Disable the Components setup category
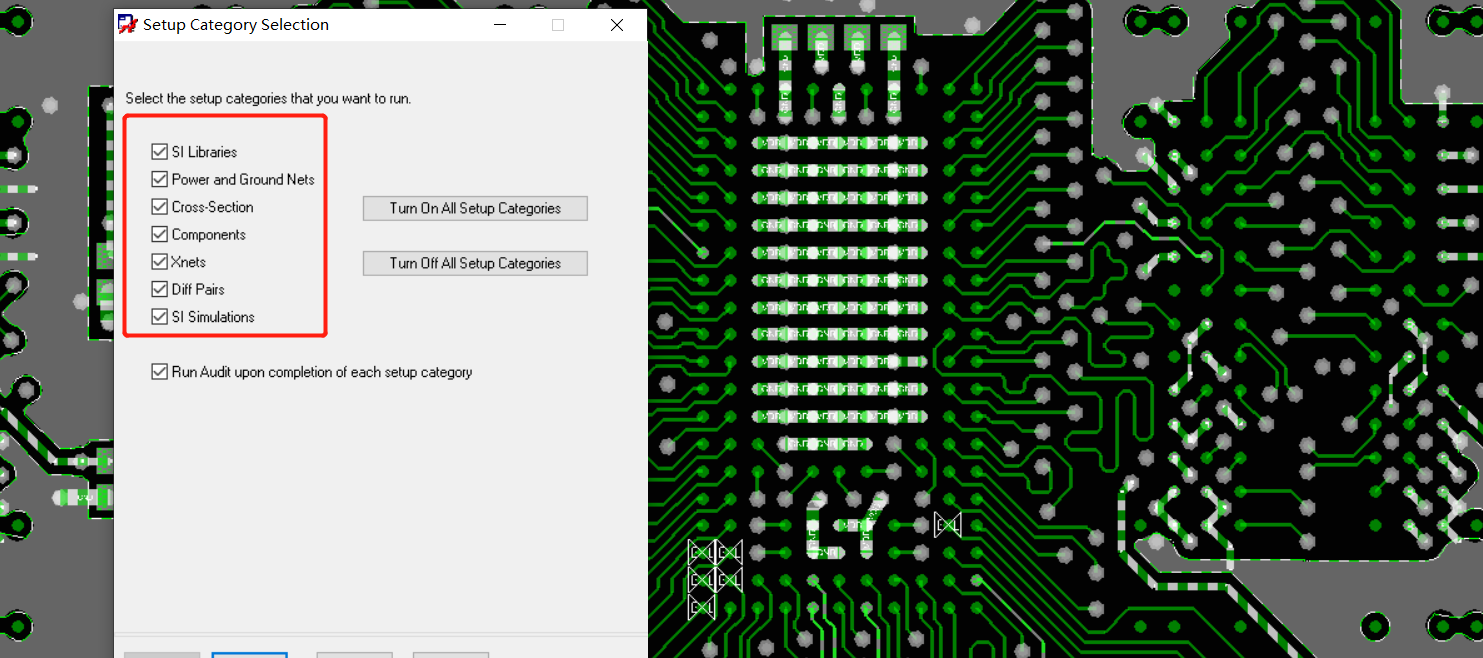 point(159,235)
